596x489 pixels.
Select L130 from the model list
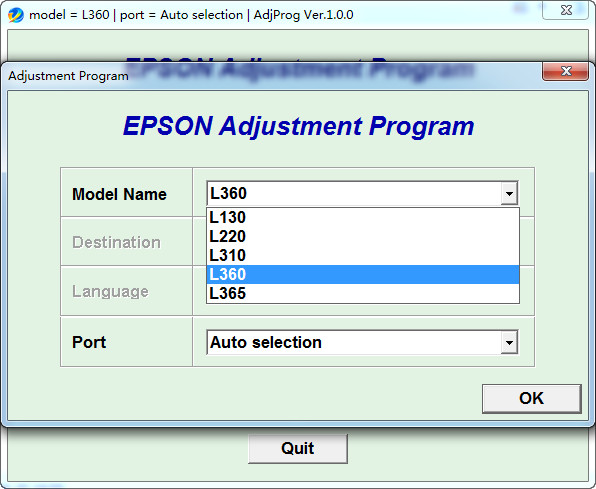coord(363,218)
